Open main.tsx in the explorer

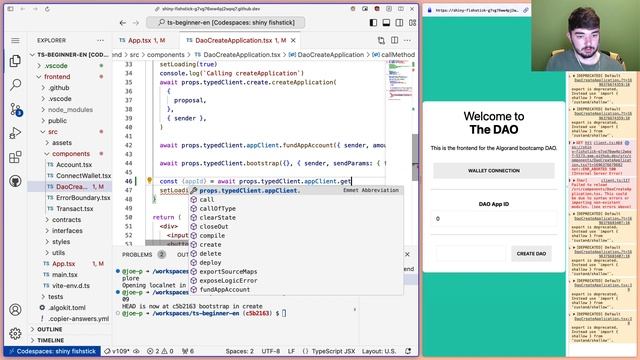65,275
